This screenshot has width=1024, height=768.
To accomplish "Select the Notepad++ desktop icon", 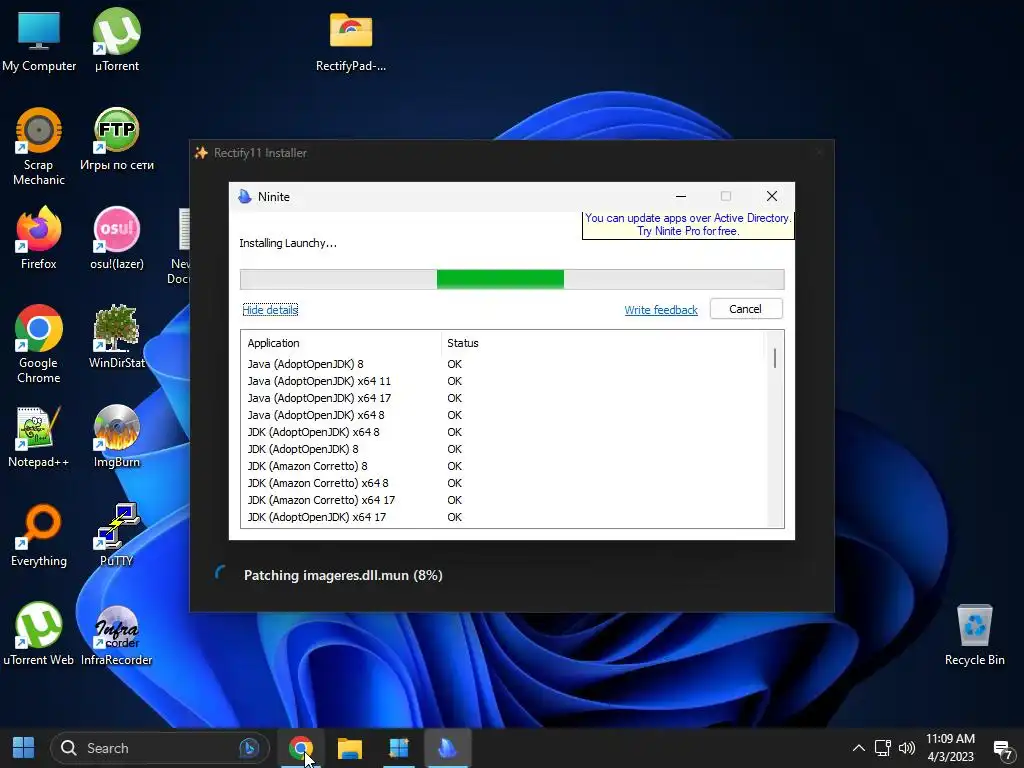I will pyautogui.click(x=39, y=436).
